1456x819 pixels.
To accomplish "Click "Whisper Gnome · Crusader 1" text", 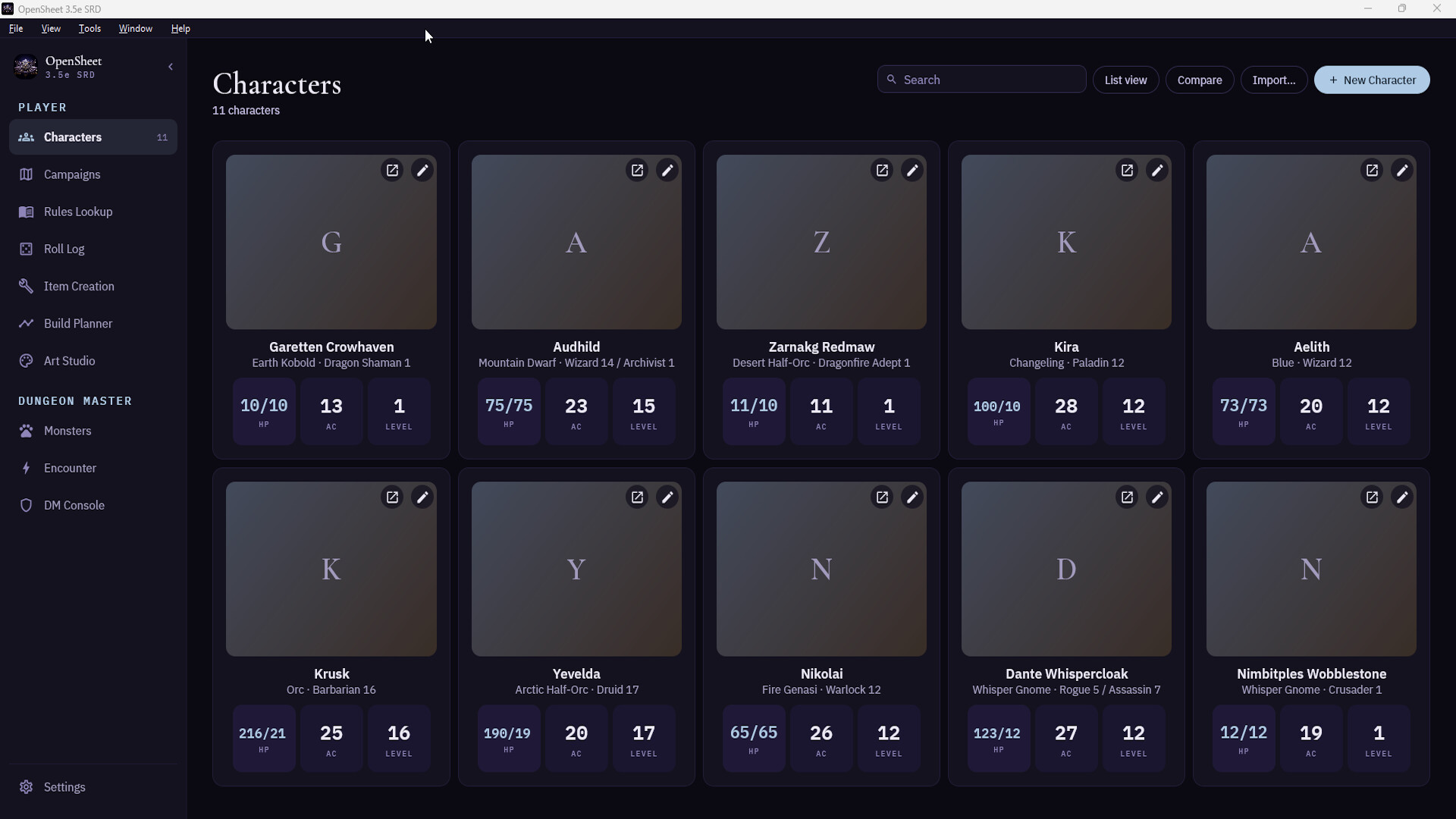I will point(1311,690).
